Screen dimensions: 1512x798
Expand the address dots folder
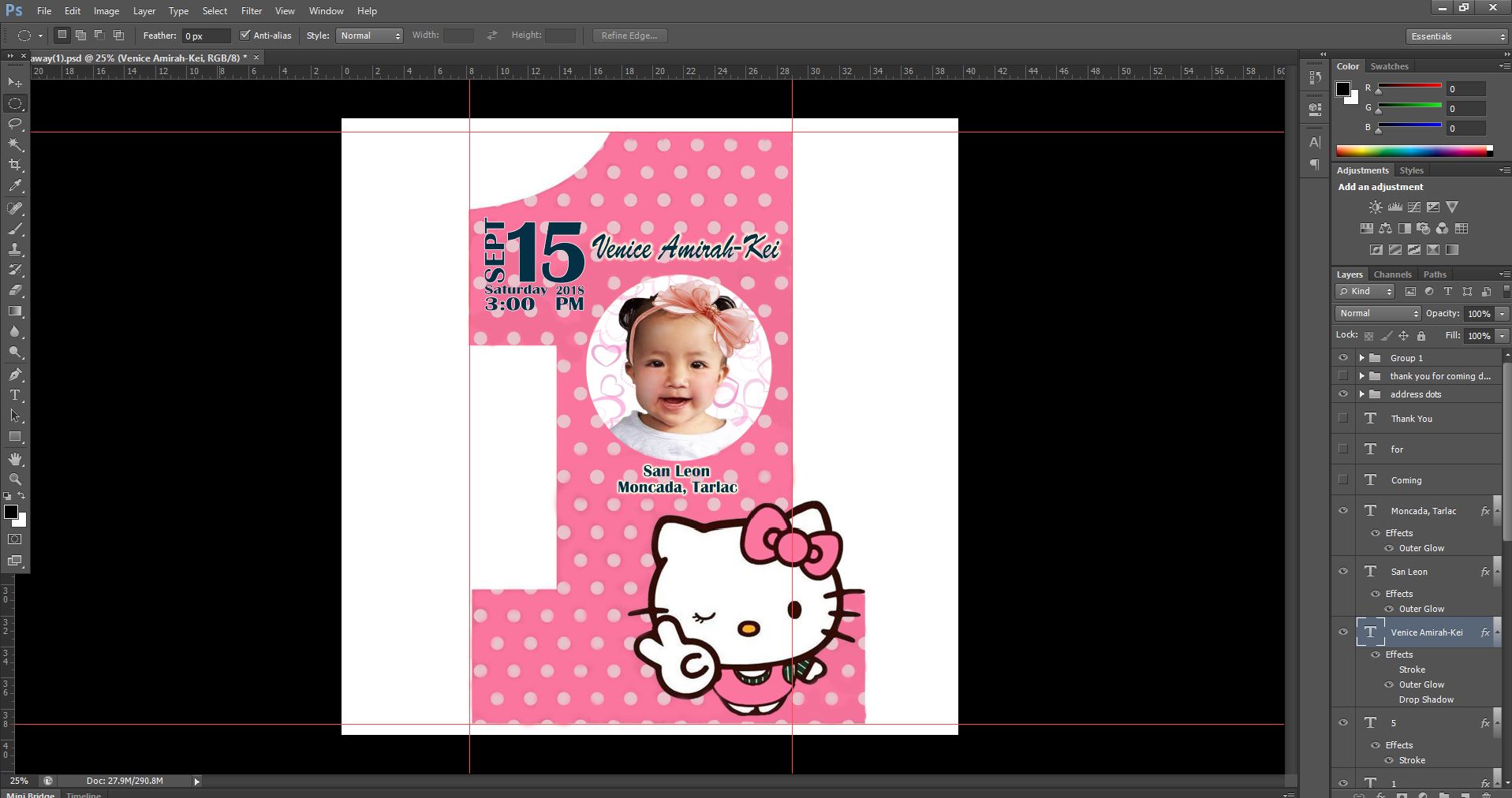(x=1361, y=394)
